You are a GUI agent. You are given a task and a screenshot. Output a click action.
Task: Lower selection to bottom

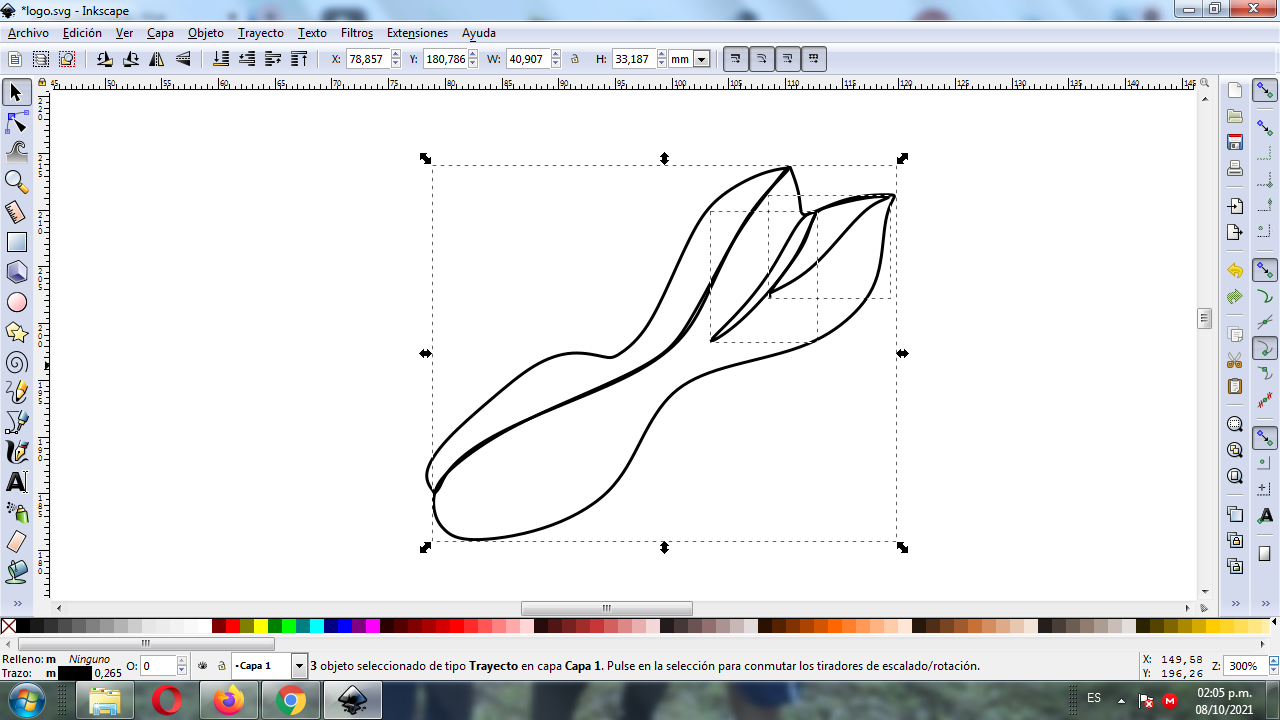[x=221, y=60]
